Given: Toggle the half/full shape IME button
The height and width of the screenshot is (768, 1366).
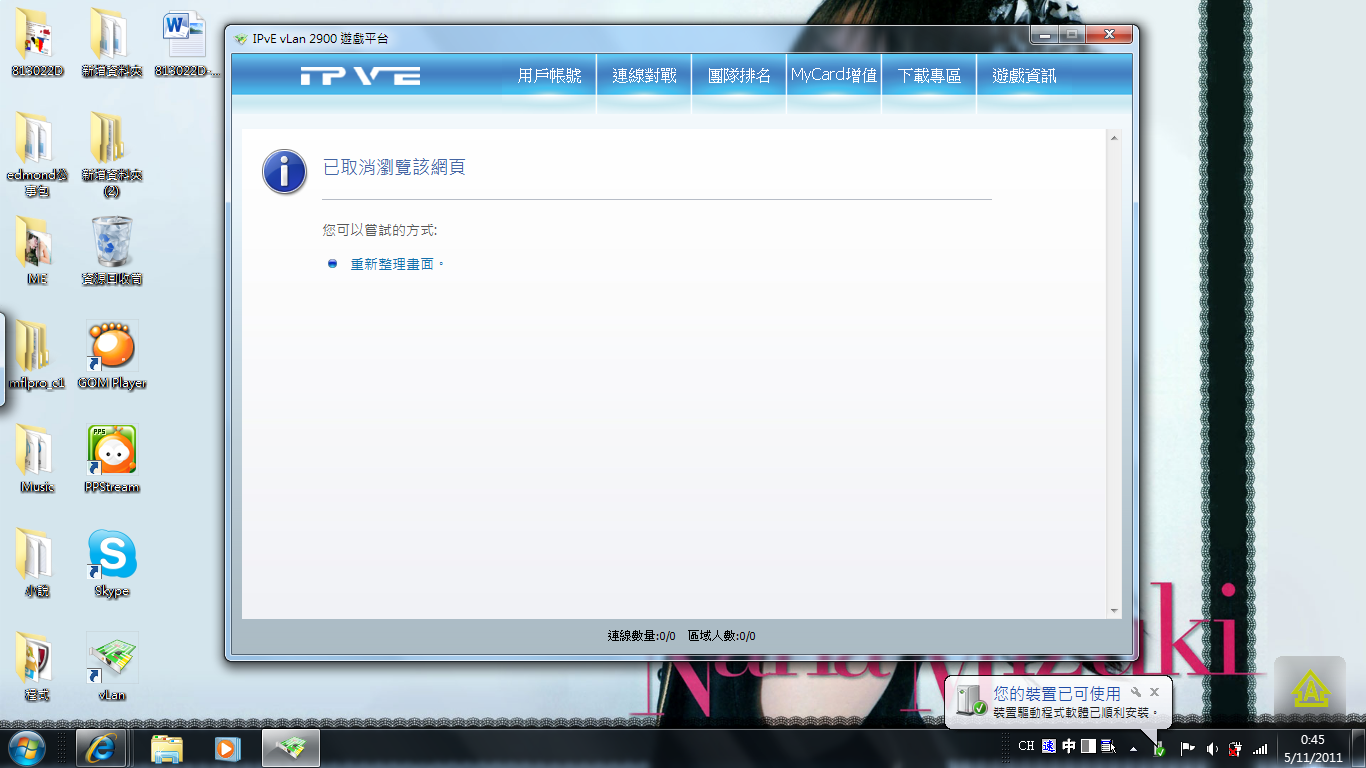Looking at the screenshot, I should [x=1088, y=746].
